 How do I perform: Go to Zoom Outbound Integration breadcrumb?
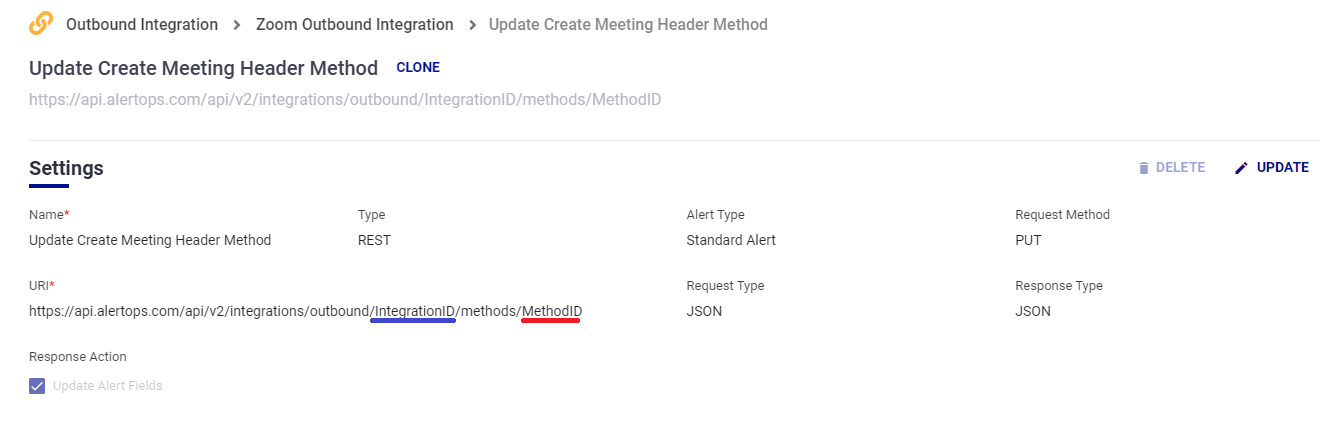point(354,24)
